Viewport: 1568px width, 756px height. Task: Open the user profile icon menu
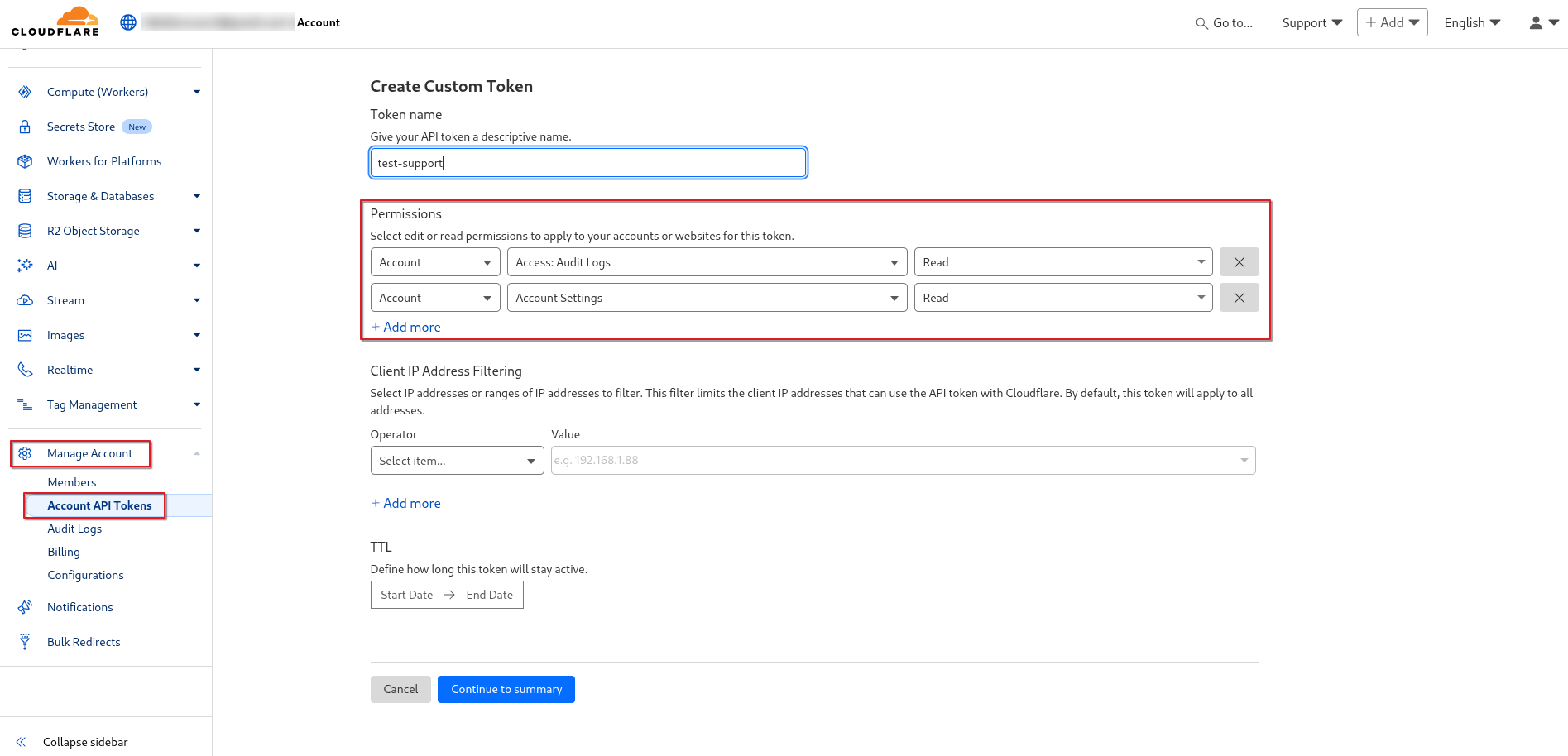coord(1543,23)
